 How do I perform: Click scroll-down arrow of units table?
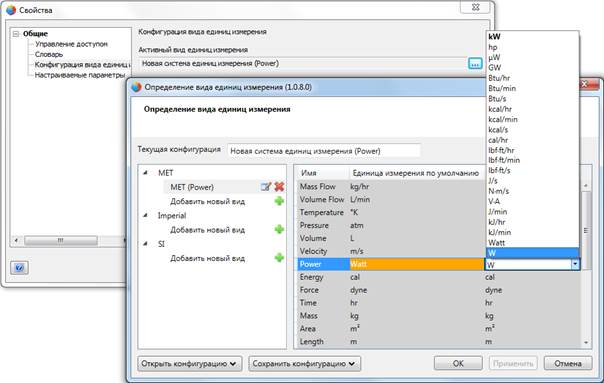click(586, 342)
